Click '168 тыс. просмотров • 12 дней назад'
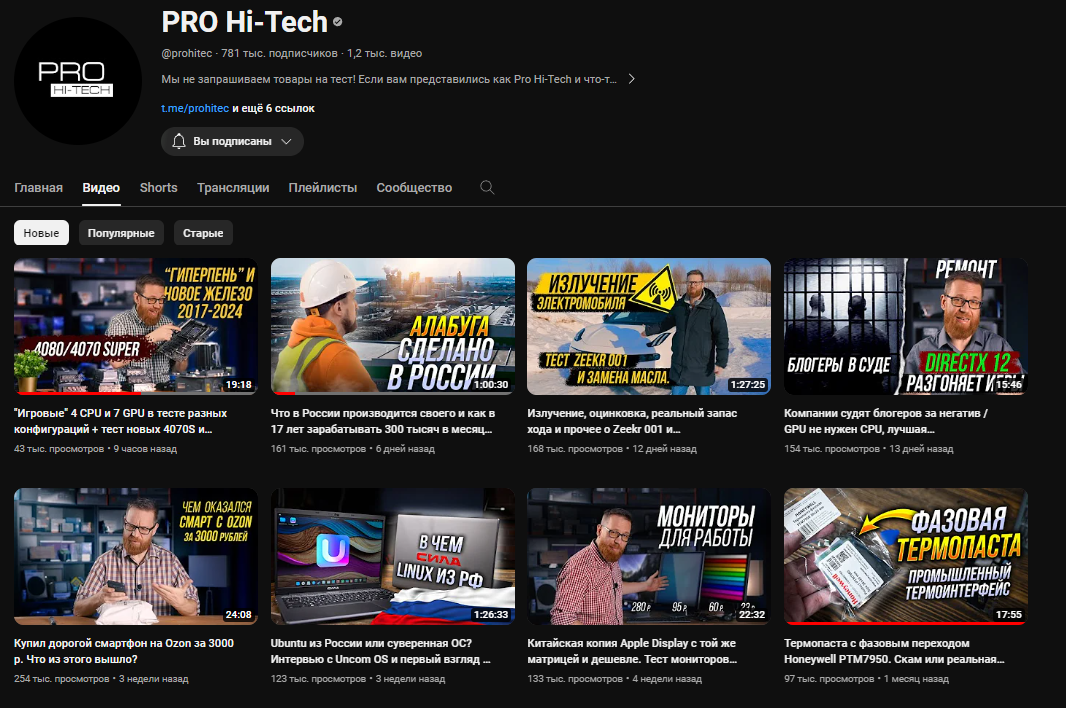Viewport: 1066px width, 708px height. click(x=612, y=449)
